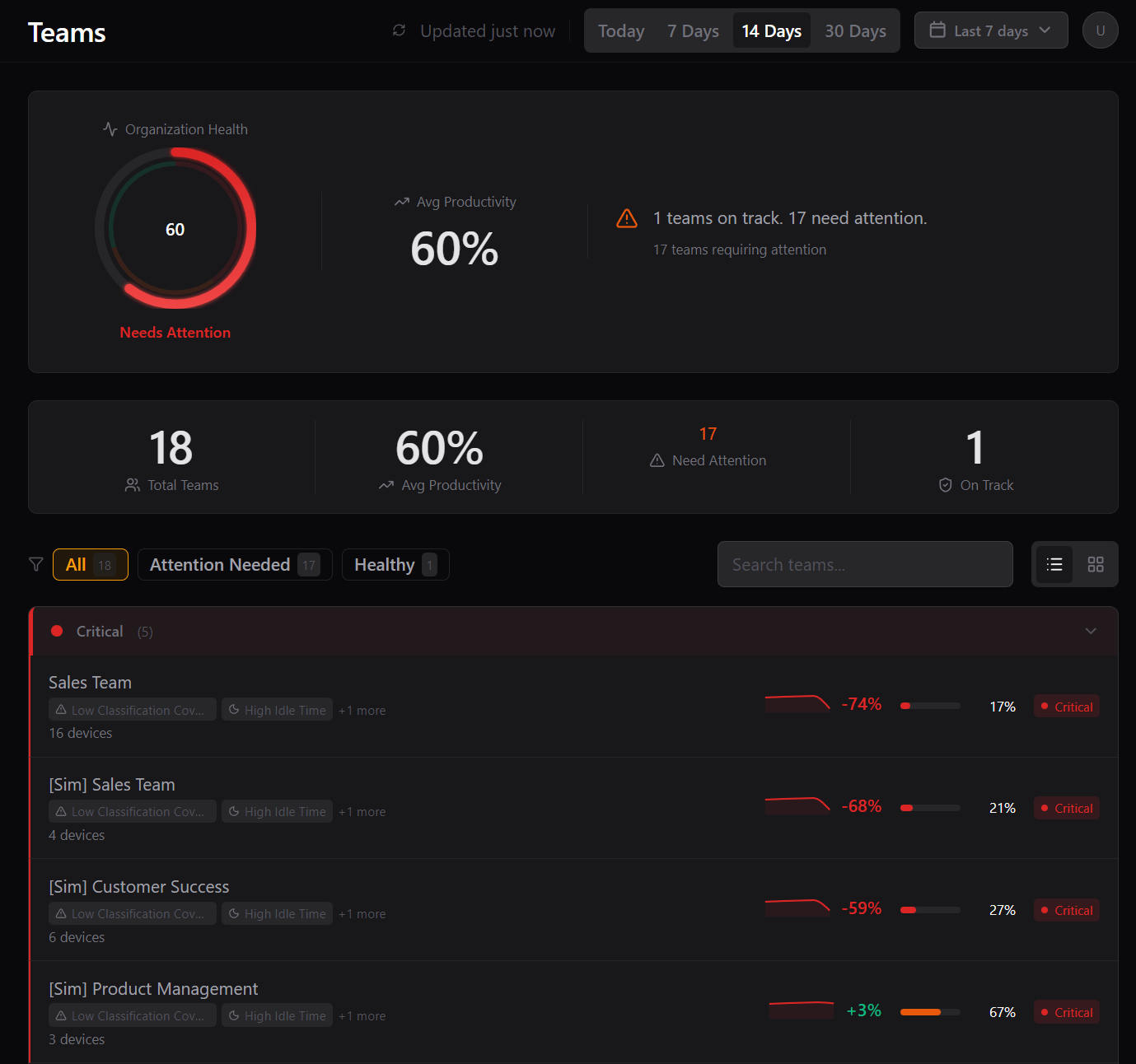Switch to list view layout
This screenshot has height=1064, width=1136.
pyautogui.click(x=1054, y=564)
